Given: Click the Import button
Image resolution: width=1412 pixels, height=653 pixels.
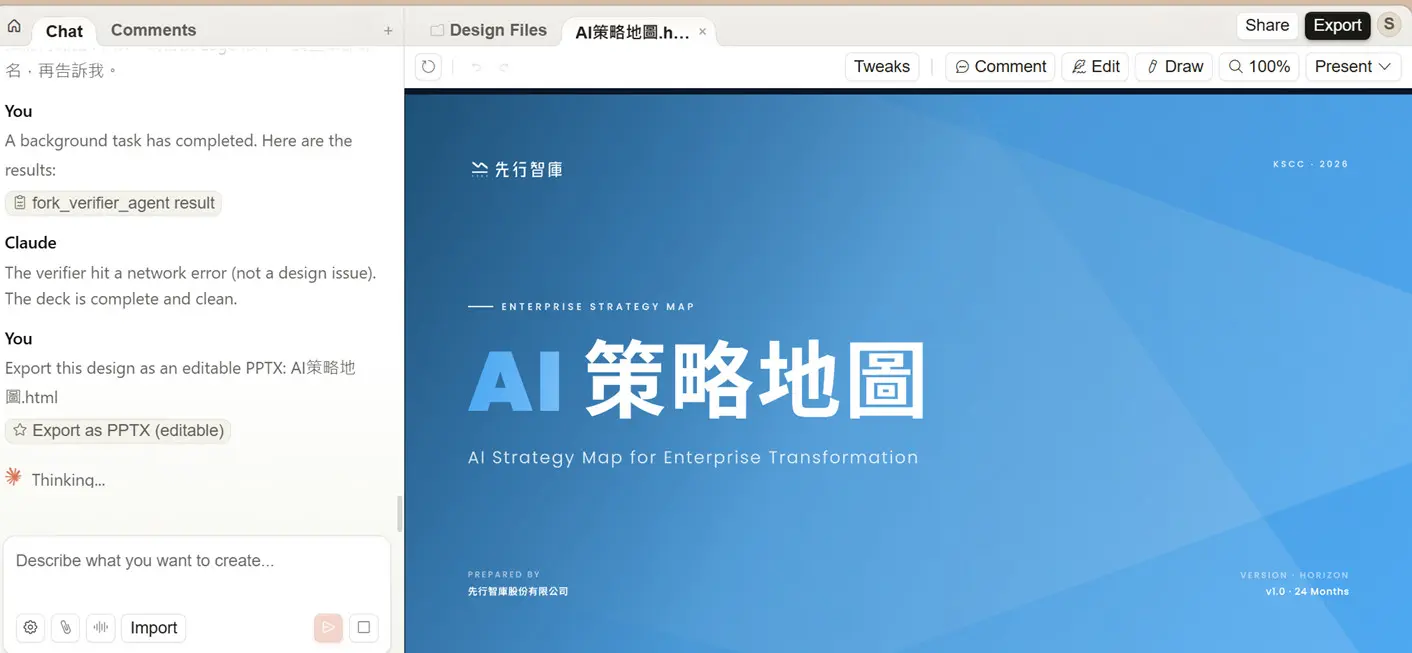Looking at the screenshot, I should click(x=154, y=628).
